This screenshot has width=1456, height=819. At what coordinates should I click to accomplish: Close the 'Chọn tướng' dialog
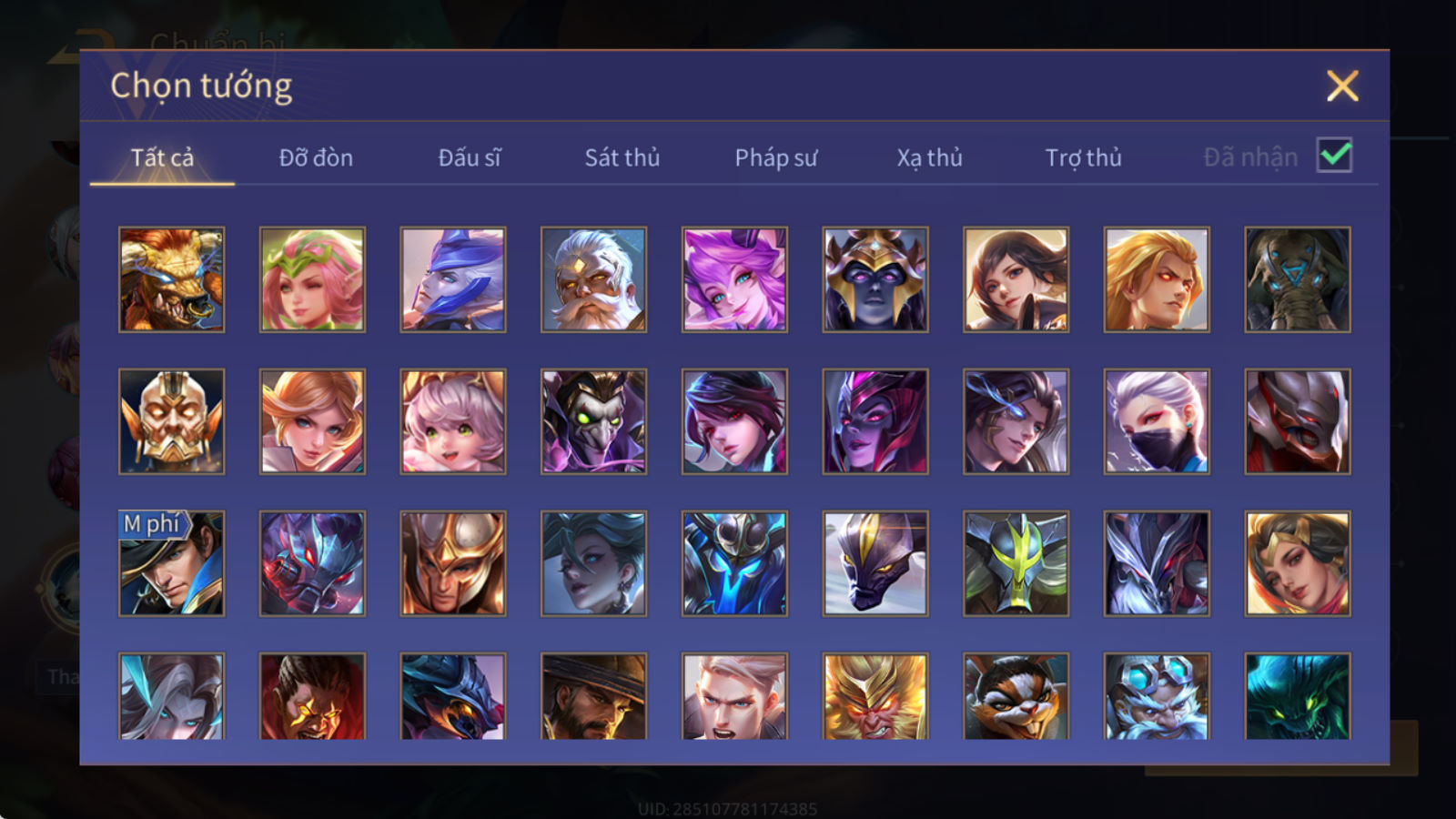[x=1342, y=86]
